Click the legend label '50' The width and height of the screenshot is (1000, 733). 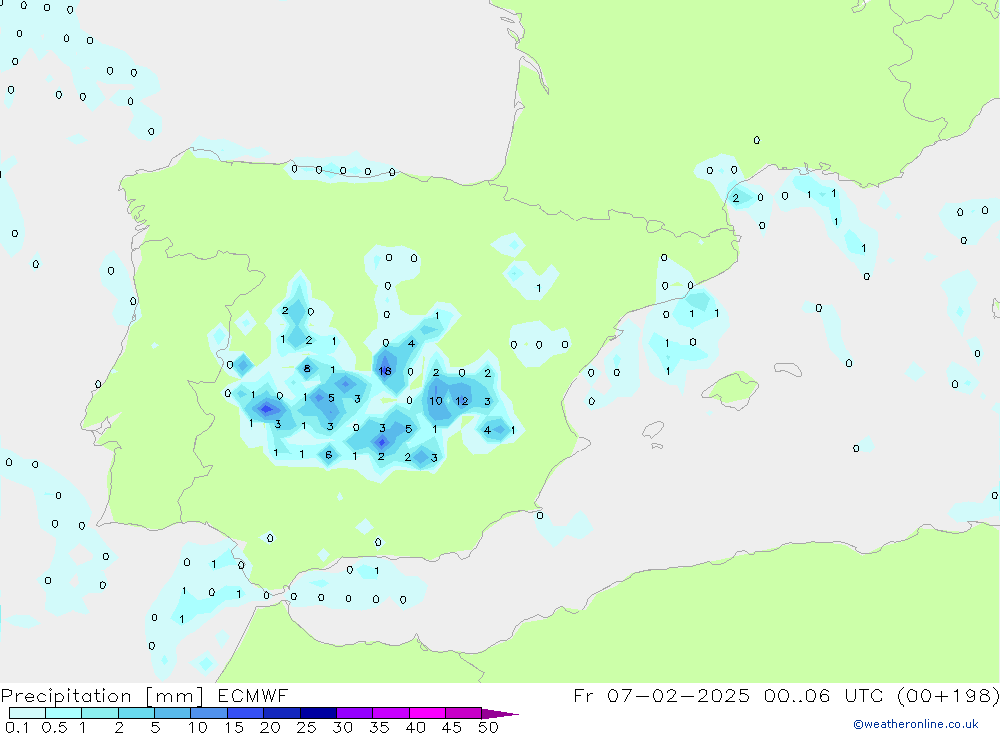tap(488, 727)
